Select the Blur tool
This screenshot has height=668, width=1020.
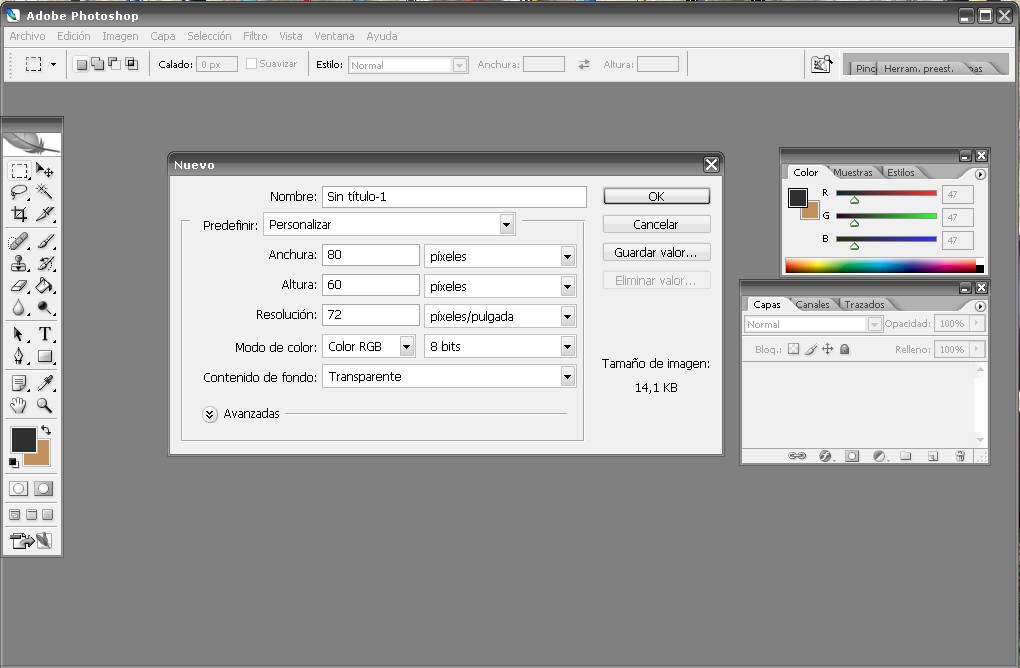coord(20,308)
